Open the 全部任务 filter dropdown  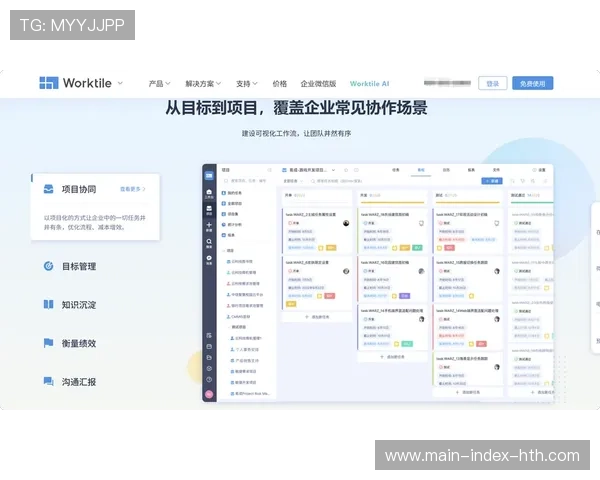tap(293, 181)
